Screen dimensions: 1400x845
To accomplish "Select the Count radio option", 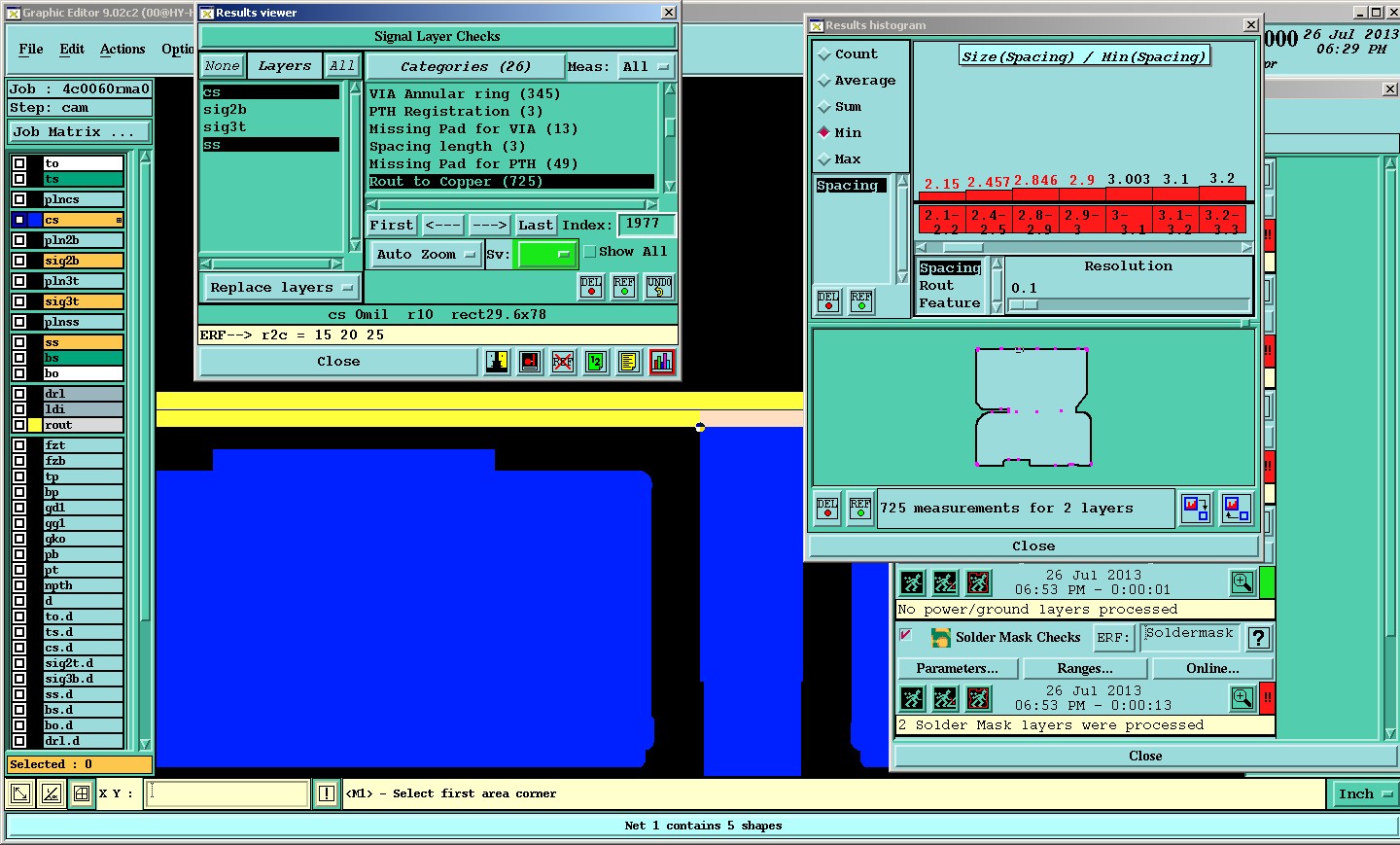I will 824,54.
